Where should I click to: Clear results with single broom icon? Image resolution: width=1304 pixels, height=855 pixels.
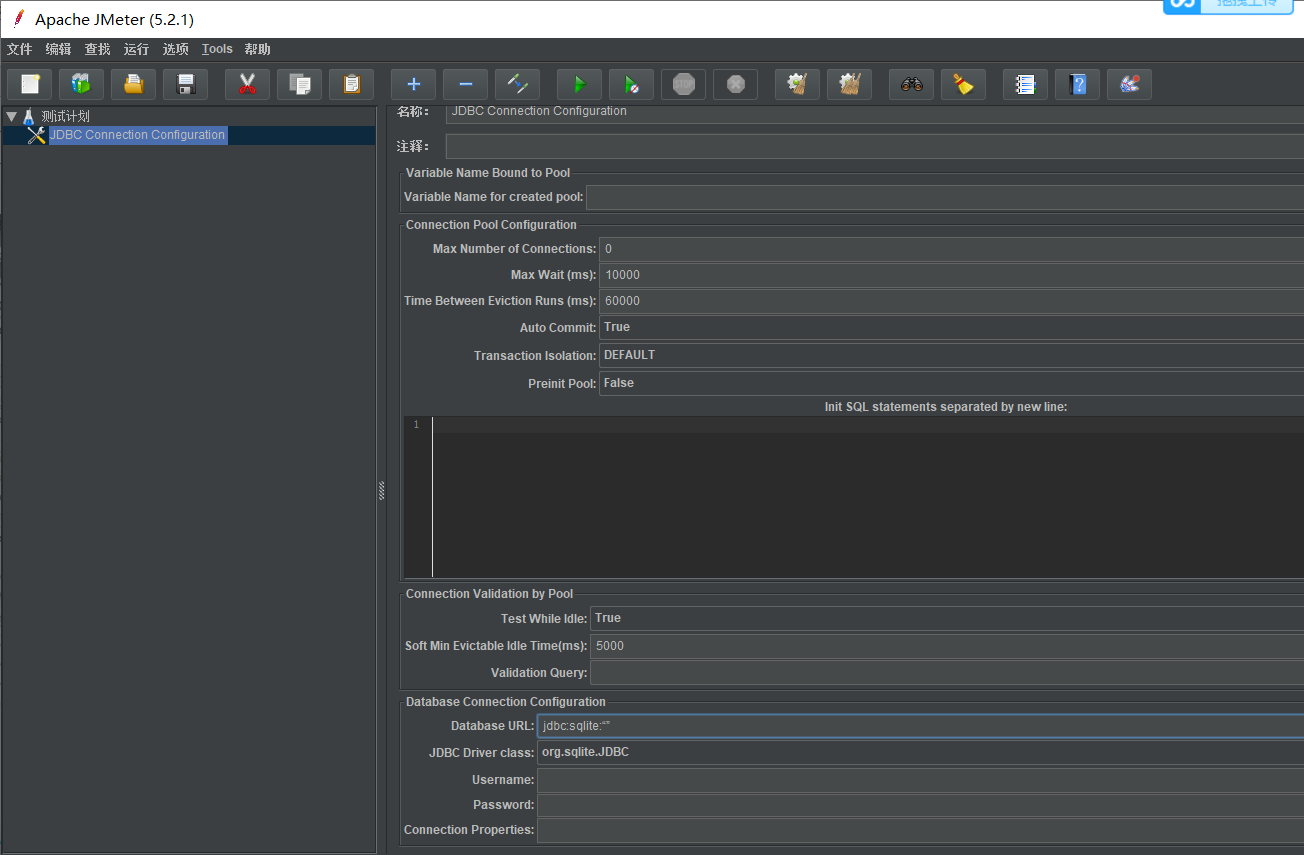[797, 85]
